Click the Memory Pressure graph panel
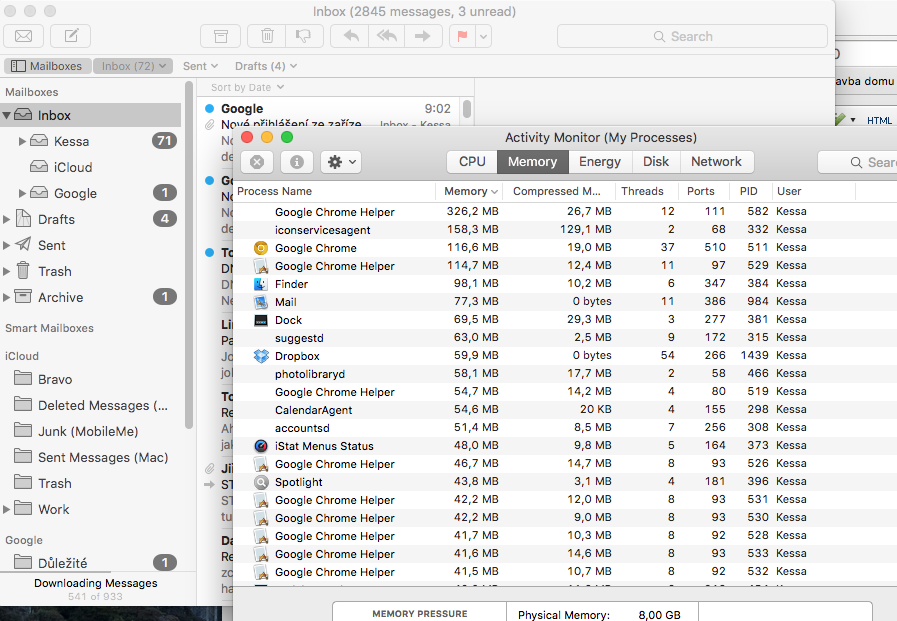This screenshot has width=897, height=621. tap(420, 612)
